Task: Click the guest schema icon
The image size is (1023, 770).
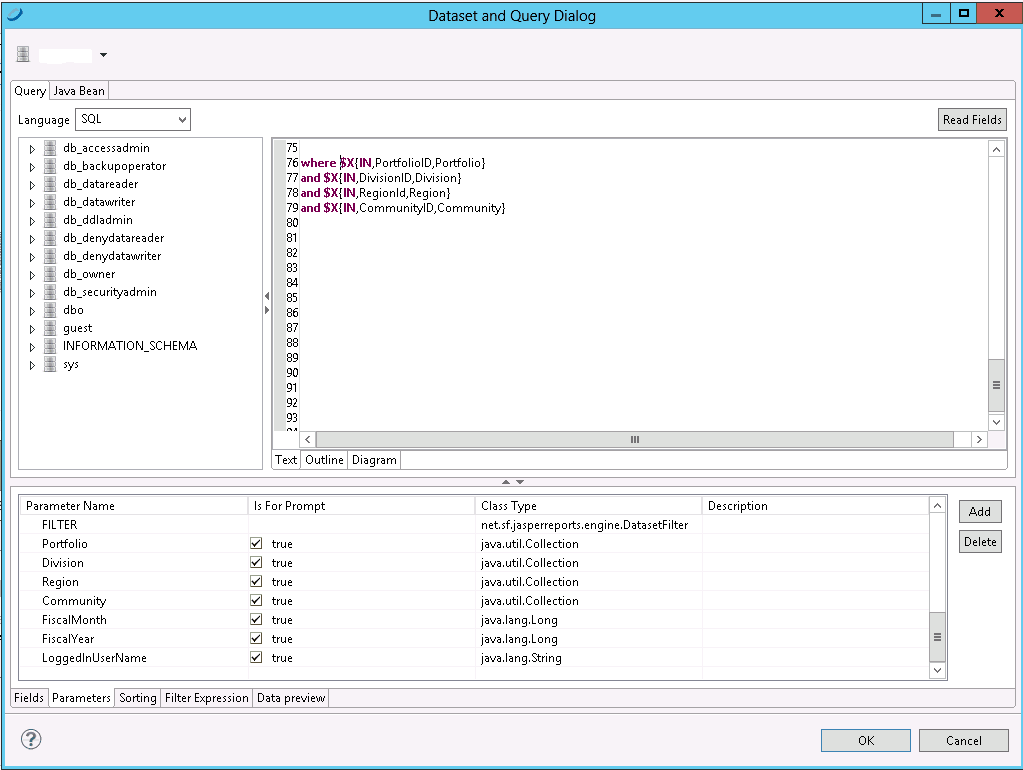Action: (50, 328)
